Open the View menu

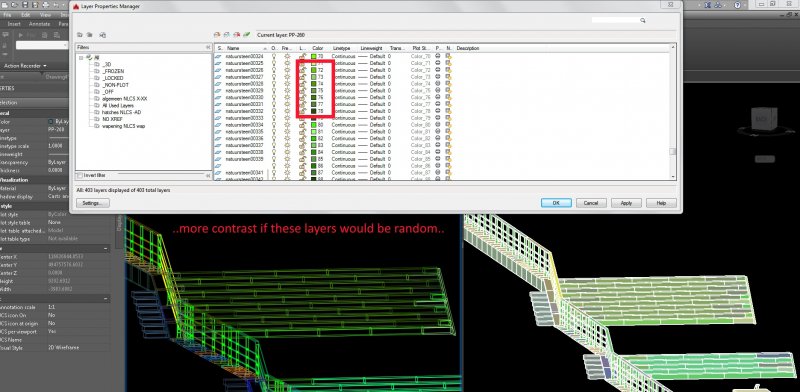45,15
